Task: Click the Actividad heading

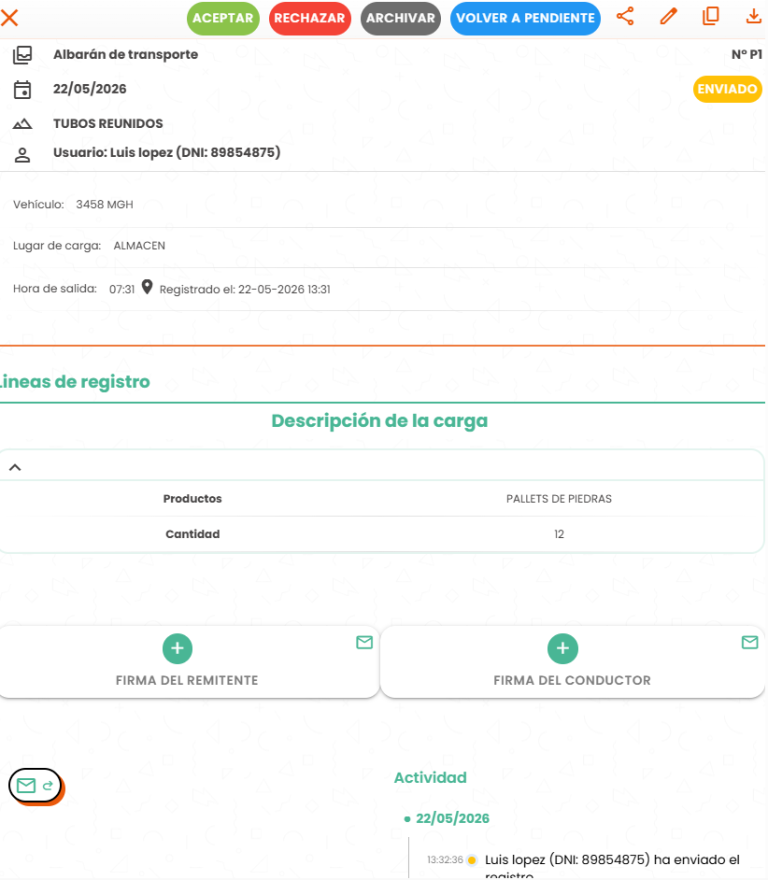Action: tap(430, 777)
